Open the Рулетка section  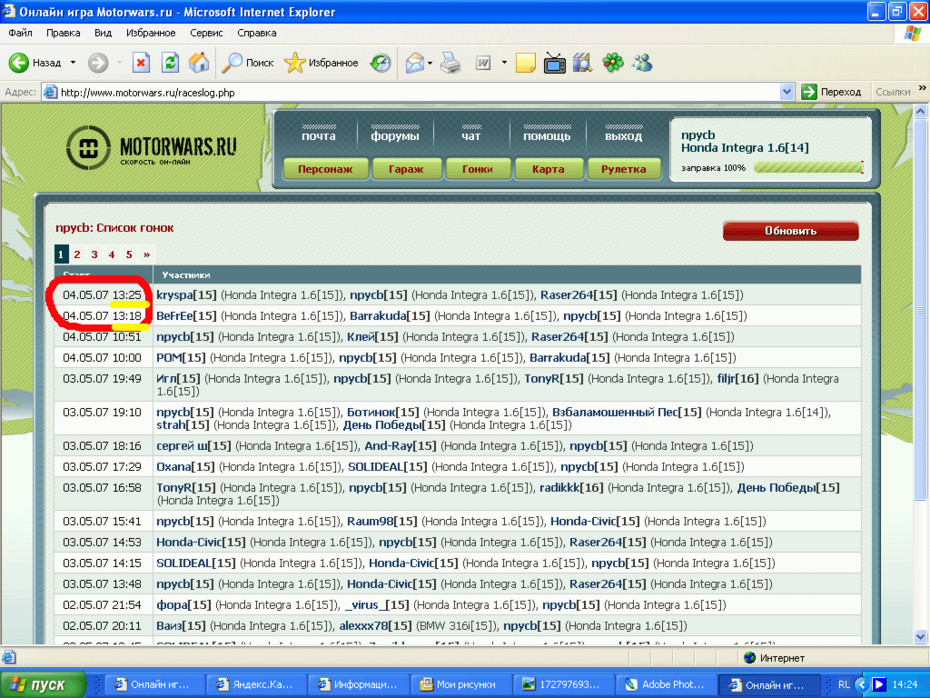623,169
